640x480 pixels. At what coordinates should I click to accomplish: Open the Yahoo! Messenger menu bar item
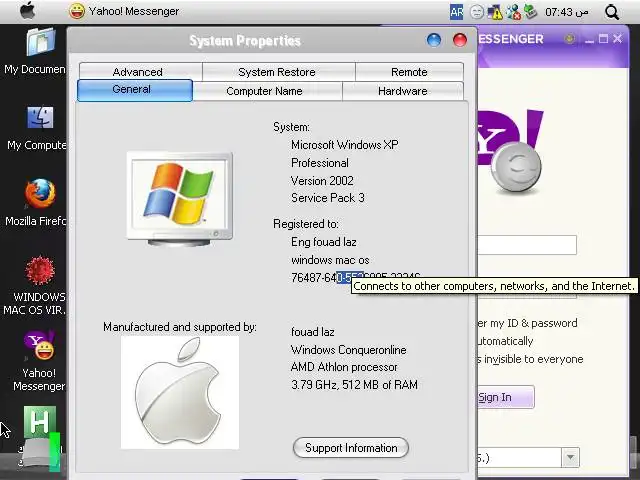point(133,11)
